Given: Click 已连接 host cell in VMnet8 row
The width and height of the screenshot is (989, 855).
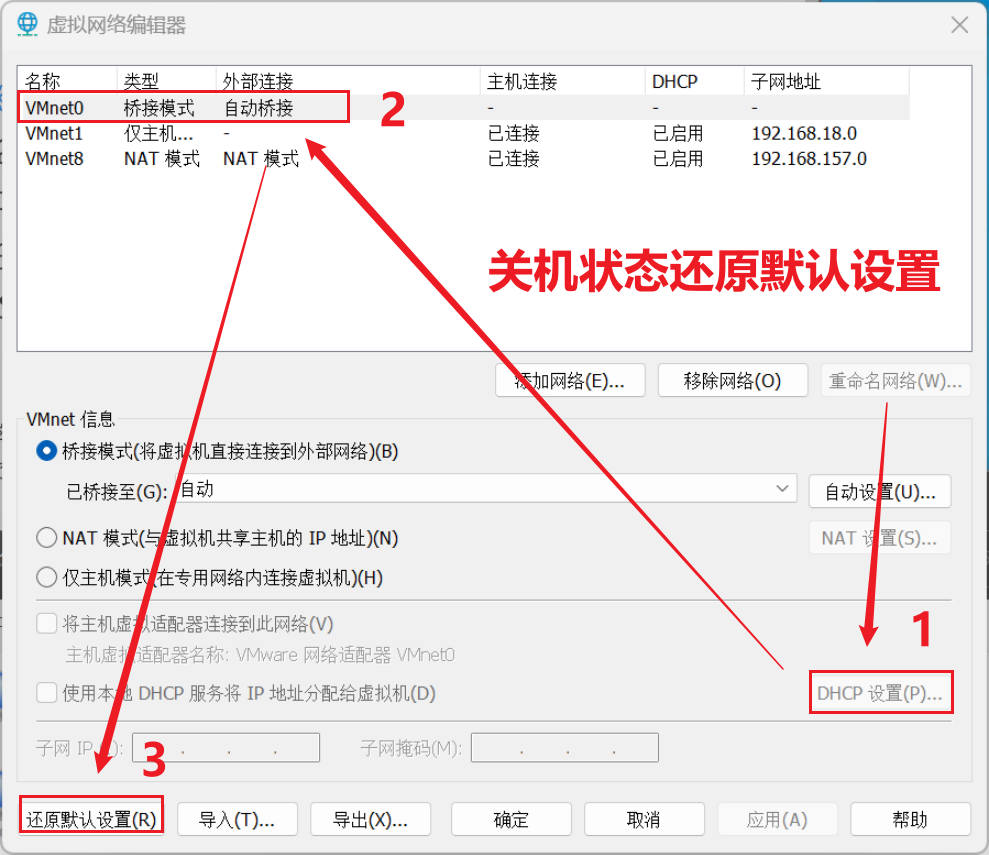Looking at the screenshot, I should pos(513,158).
